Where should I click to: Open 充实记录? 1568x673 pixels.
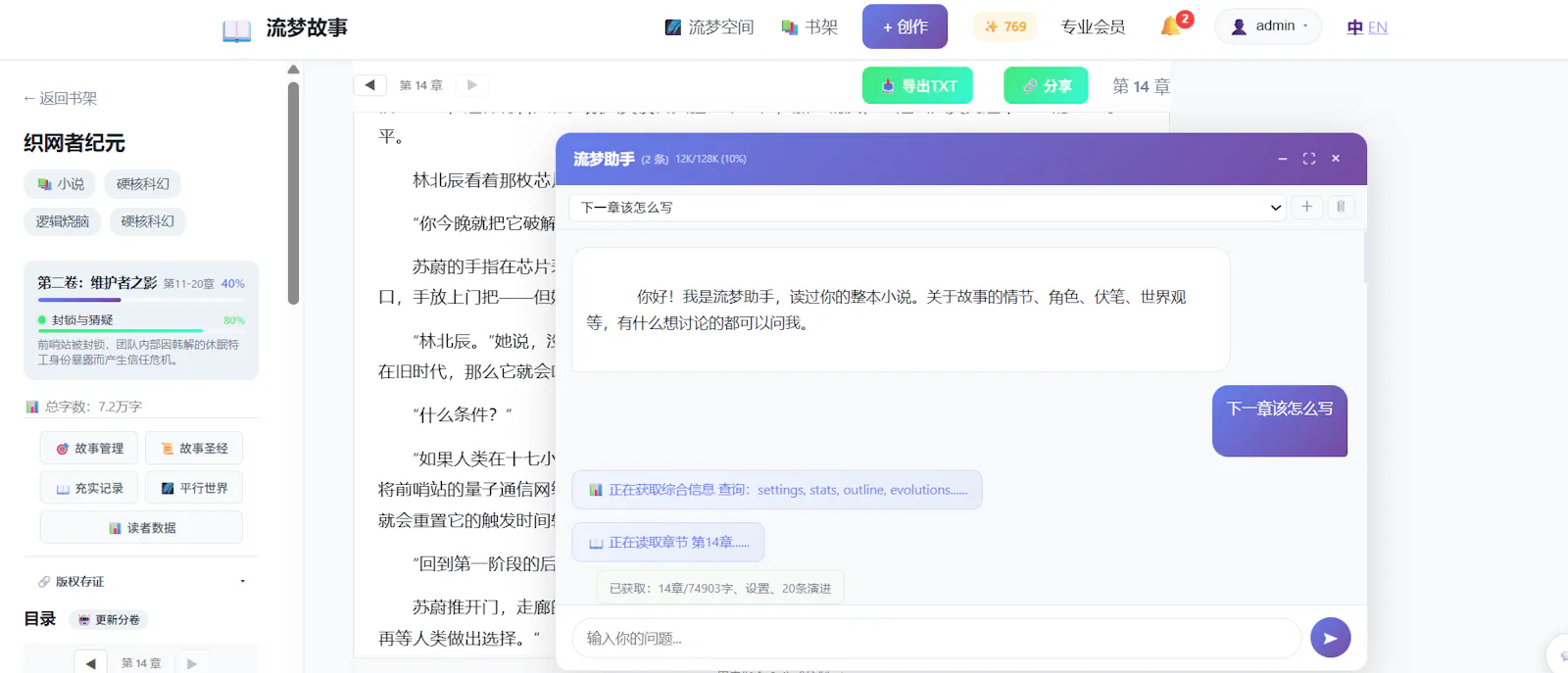90,488
